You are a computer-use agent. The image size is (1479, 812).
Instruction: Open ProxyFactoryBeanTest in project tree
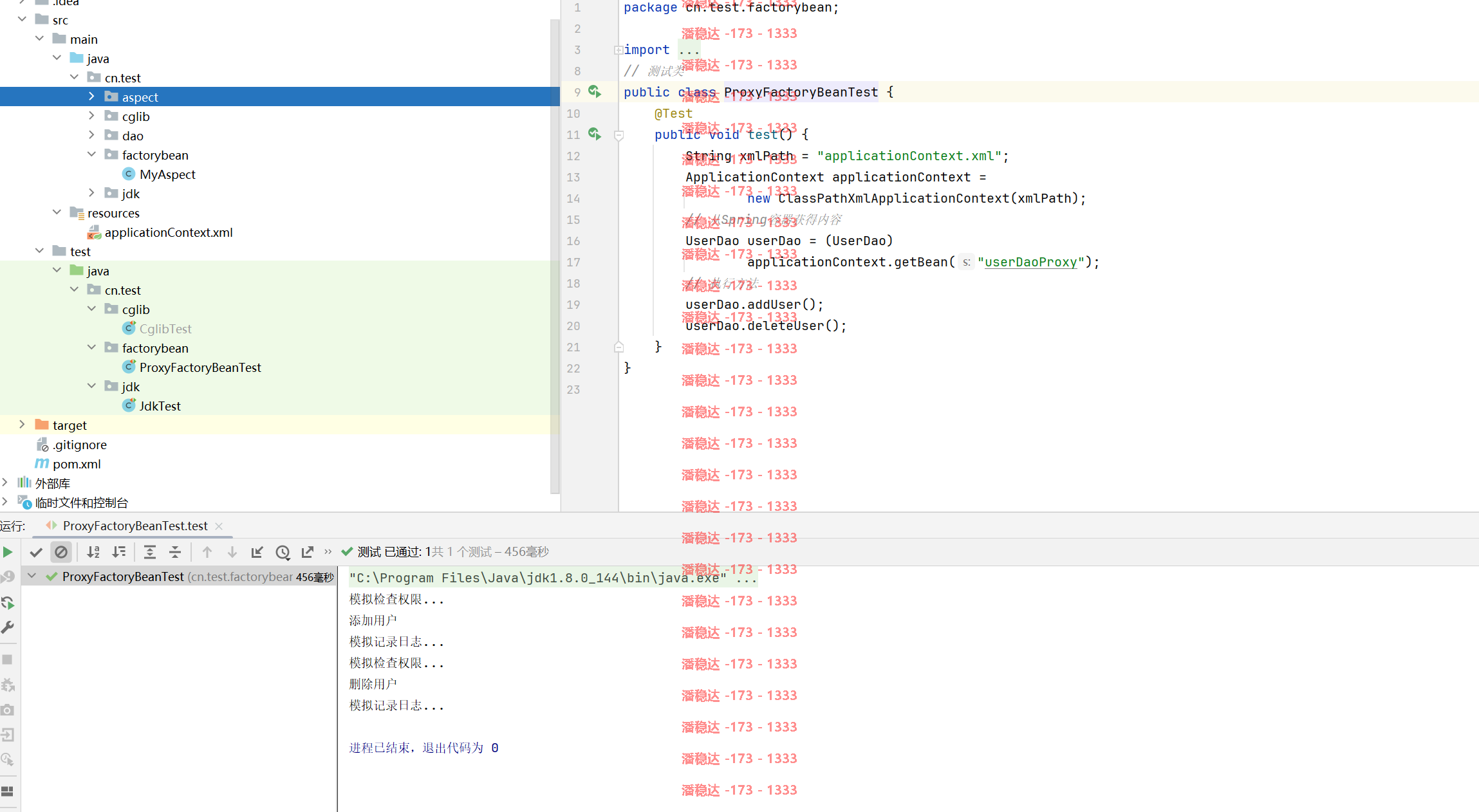[x=200, y=367]
